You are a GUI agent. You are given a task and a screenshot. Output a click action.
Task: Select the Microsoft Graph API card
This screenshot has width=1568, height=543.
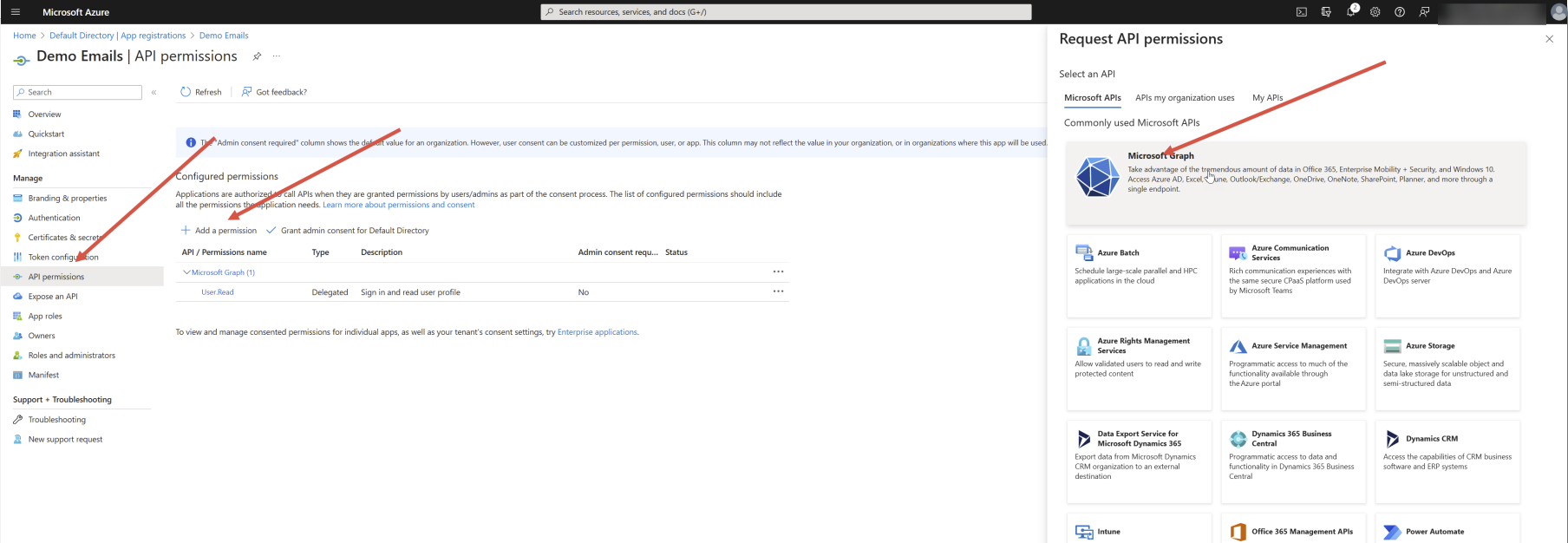tap(1296, 183)
